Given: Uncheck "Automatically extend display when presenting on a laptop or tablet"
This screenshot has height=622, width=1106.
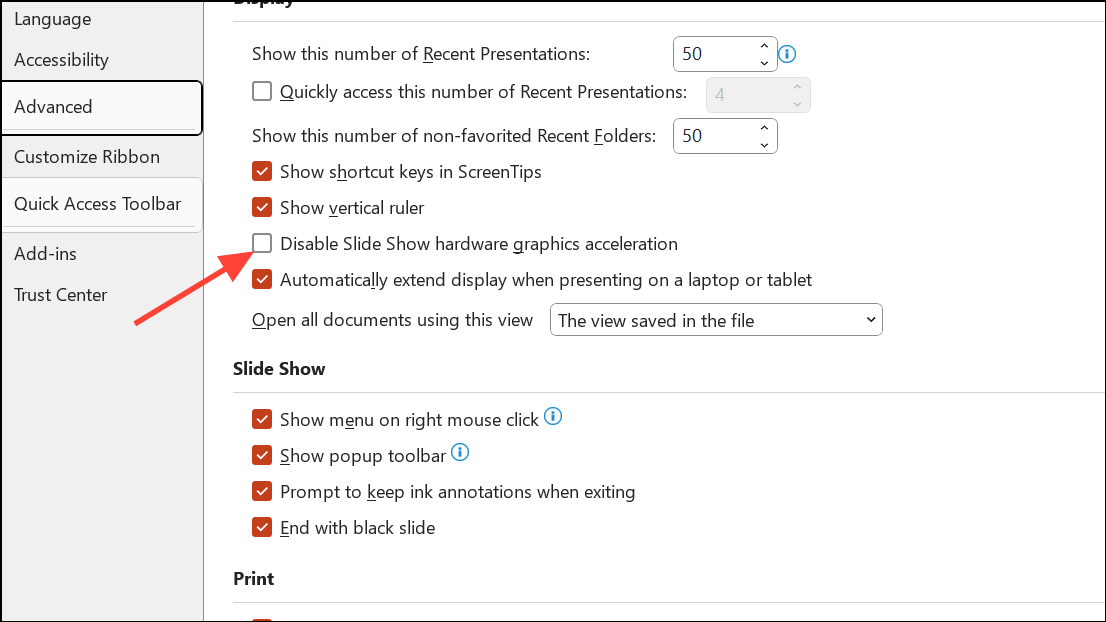Looking at the screenshot, I should [261, 279].
